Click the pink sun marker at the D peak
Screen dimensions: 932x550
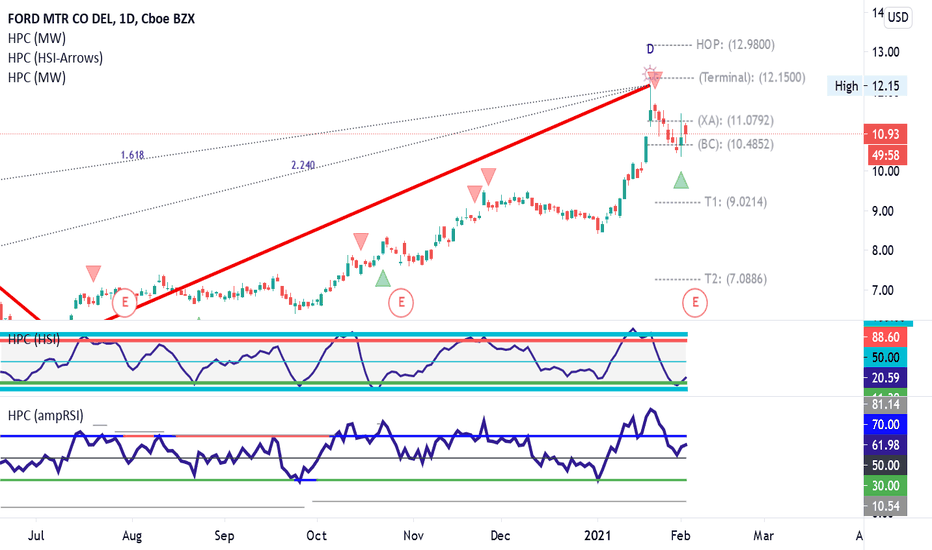coord(649,74)
